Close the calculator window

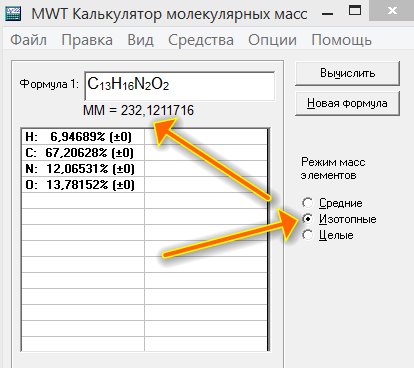click(x=392, y=11)
